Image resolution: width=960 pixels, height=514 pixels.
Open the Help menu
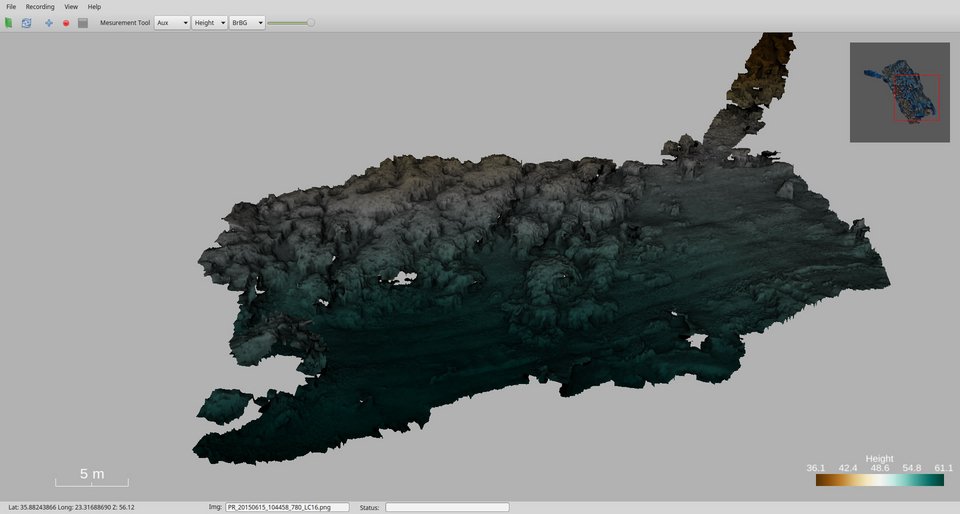(x=94, y=7)
